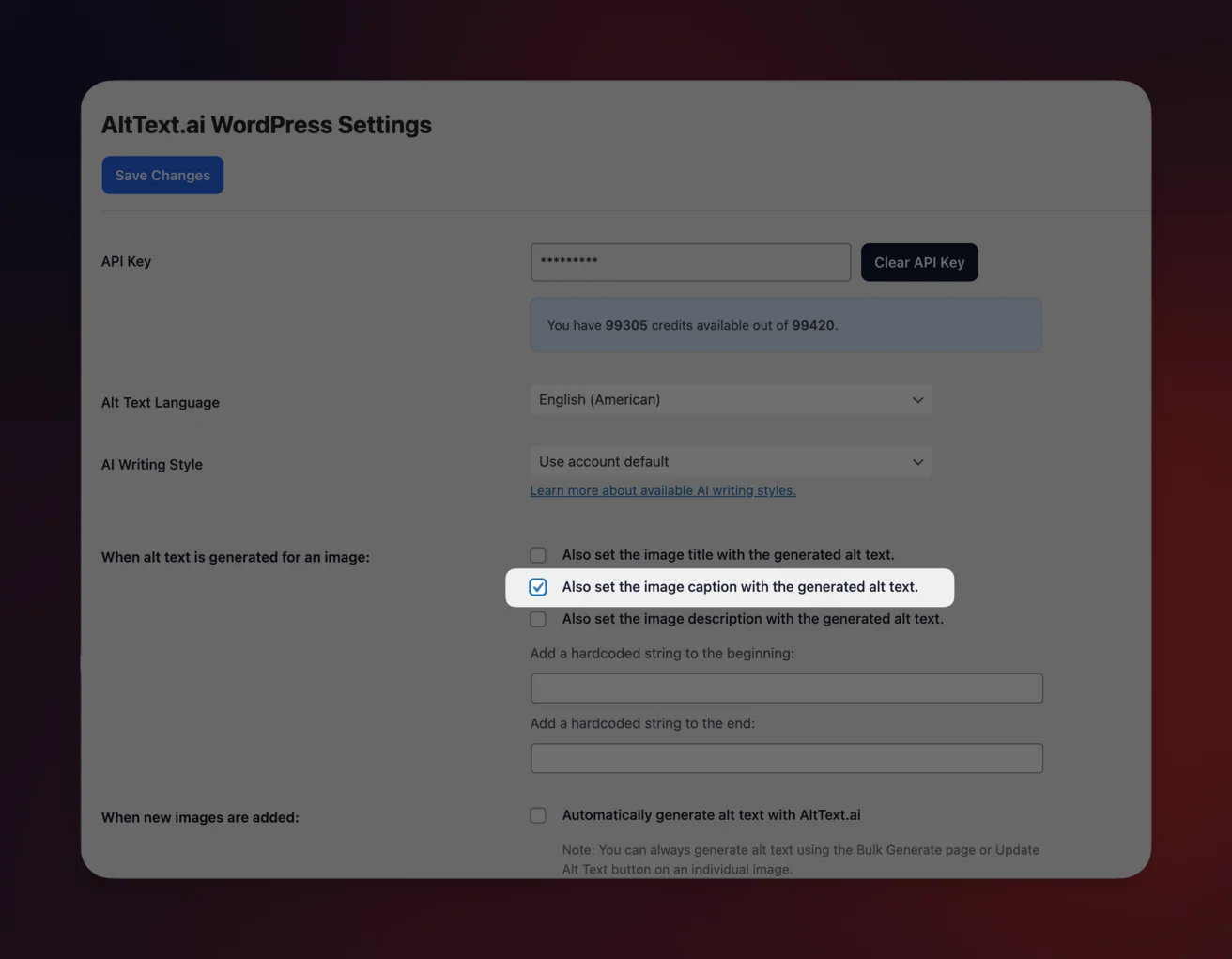
Task: Save the AltText.ai settings changes
Action: [162, 175]
